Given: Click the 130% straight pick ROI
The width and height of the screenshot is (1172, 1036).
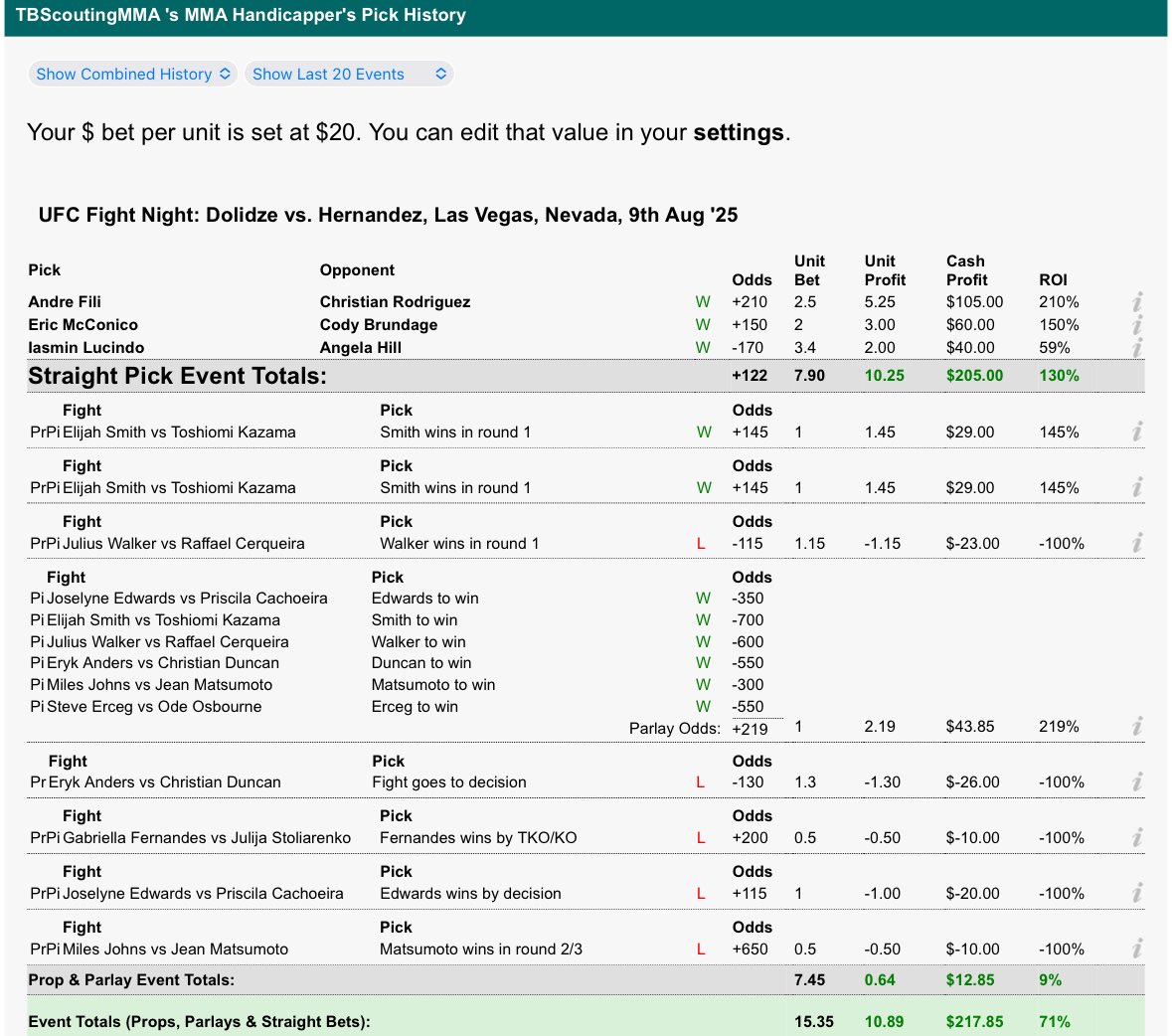Looking at the screenshot, I should [1059, 376].
